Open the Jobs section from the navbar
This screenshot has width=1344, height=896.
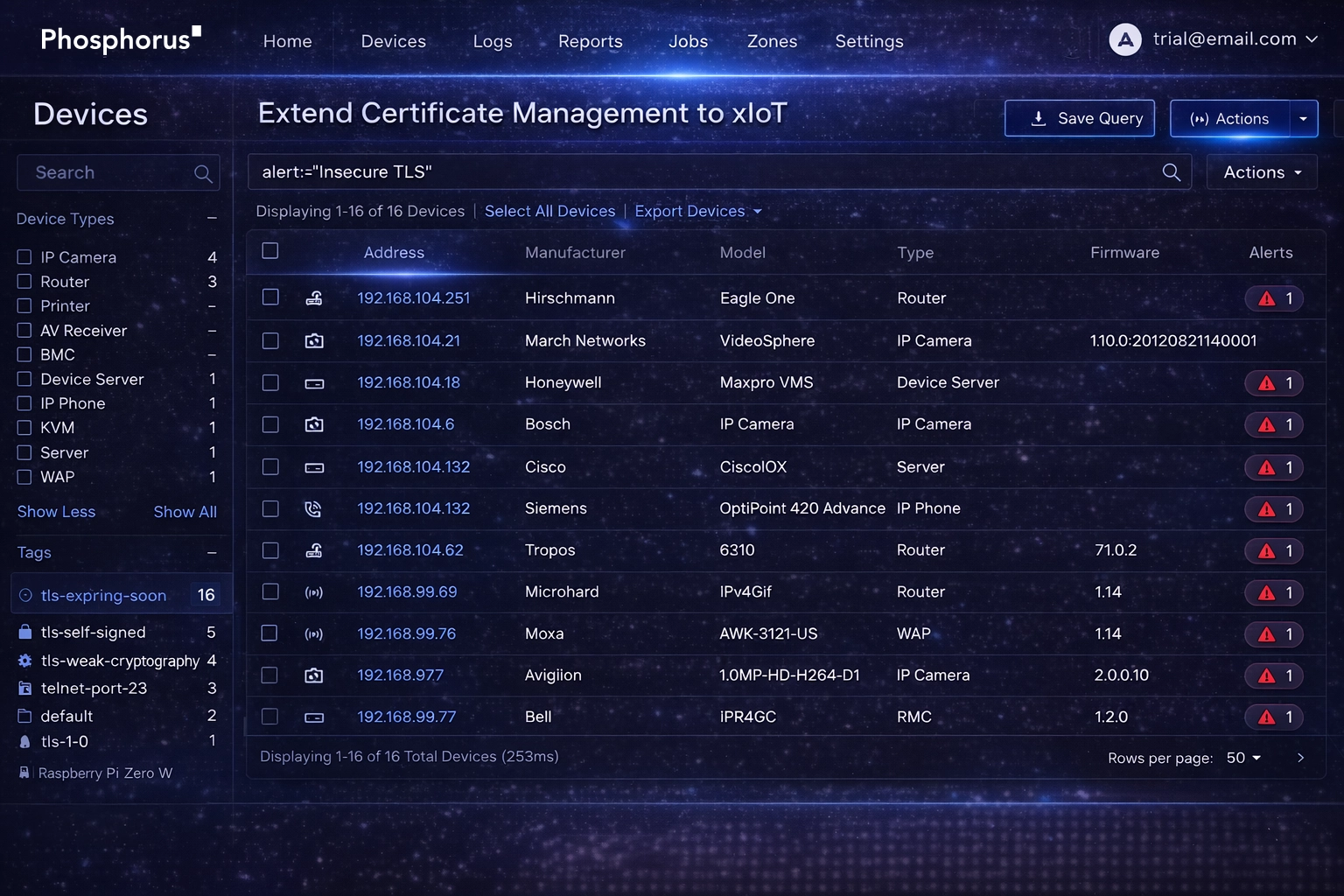coord(688,41)
